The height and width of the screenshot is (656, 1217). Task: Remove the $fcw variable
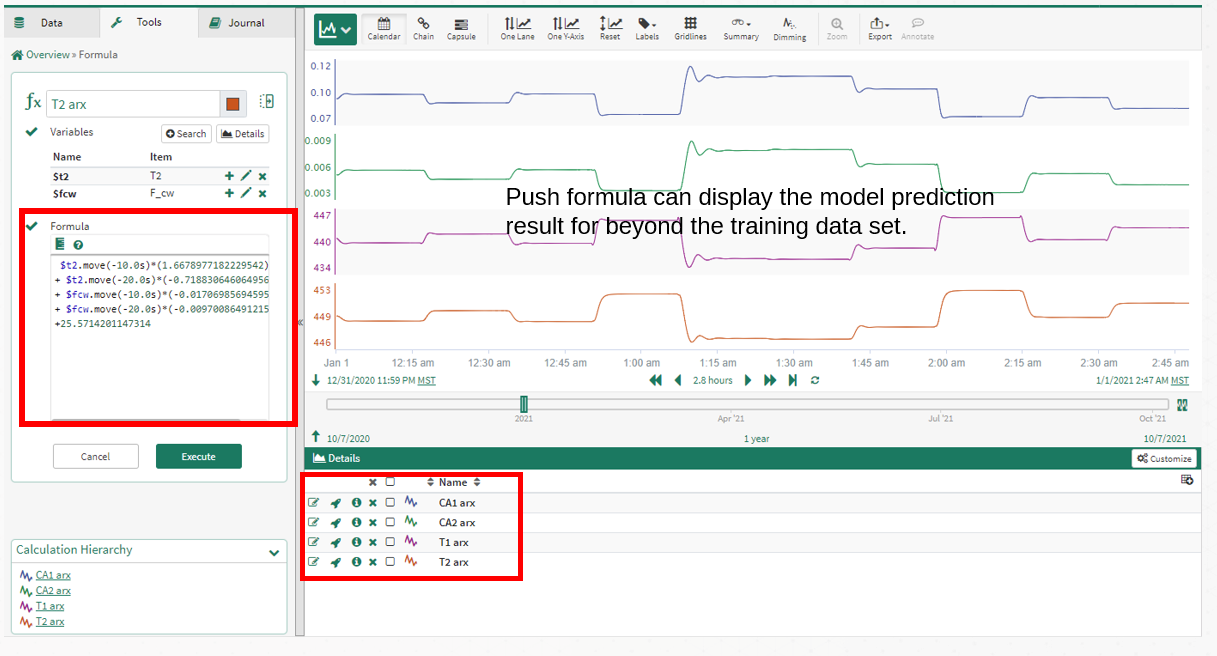coord(262,193)
